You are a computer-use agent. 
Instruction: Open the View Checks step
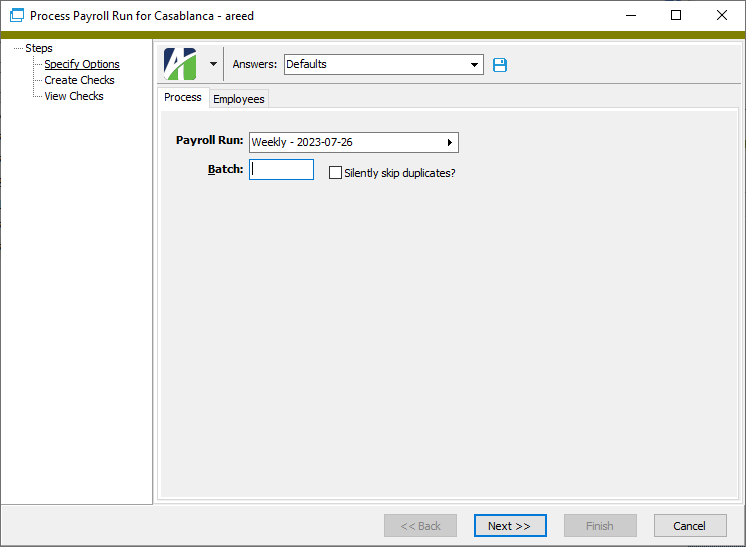coord(74,96)
